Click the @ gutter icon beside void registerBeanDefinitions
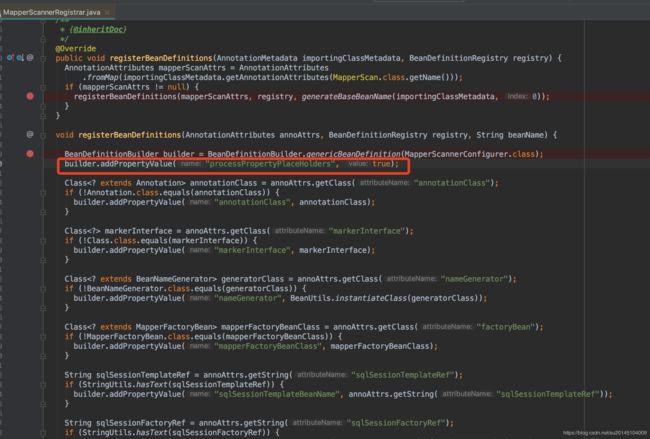The image size is (650, 439). pyautogui.click(x=30, y=133)
